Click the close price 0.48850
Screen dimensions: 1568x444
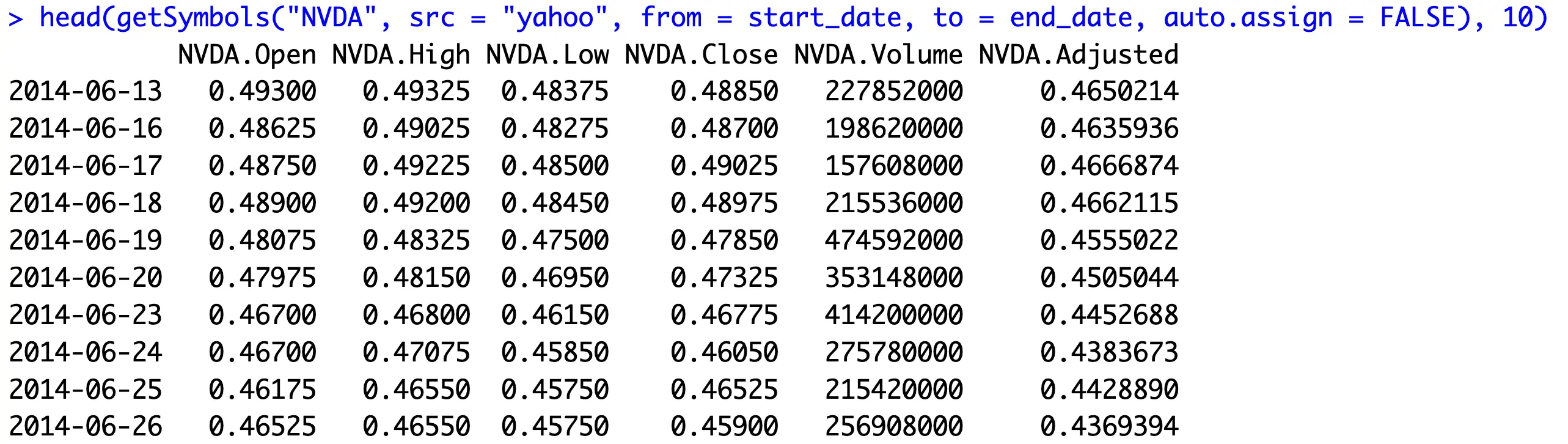pos(725,91)
